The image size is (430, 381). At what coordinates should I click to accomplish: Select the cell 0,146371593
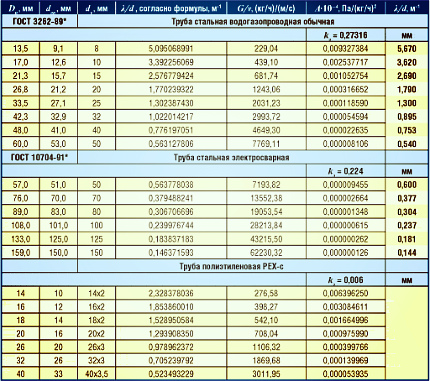171,253
